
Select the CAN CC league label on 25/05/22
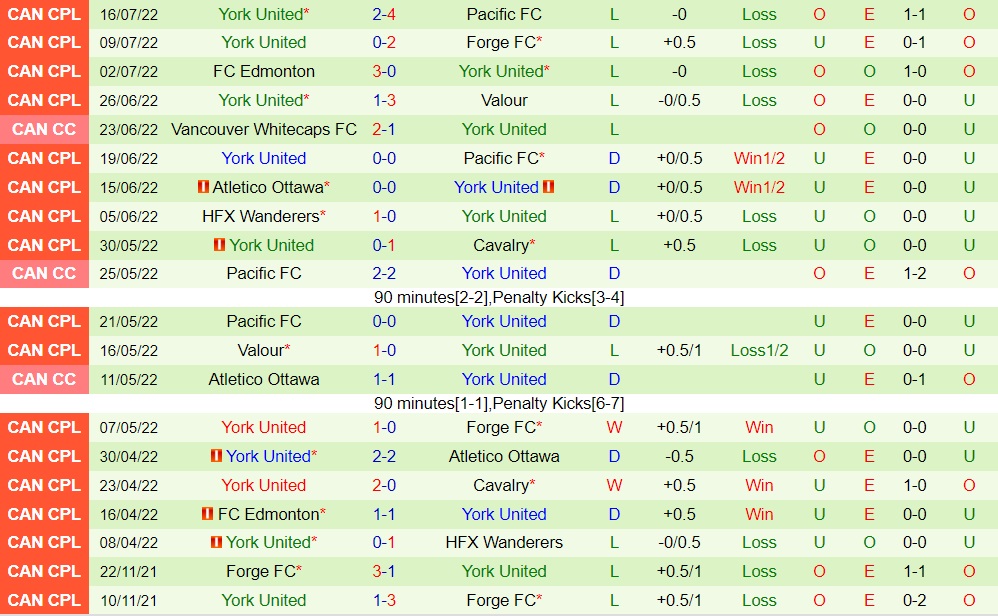44,273
